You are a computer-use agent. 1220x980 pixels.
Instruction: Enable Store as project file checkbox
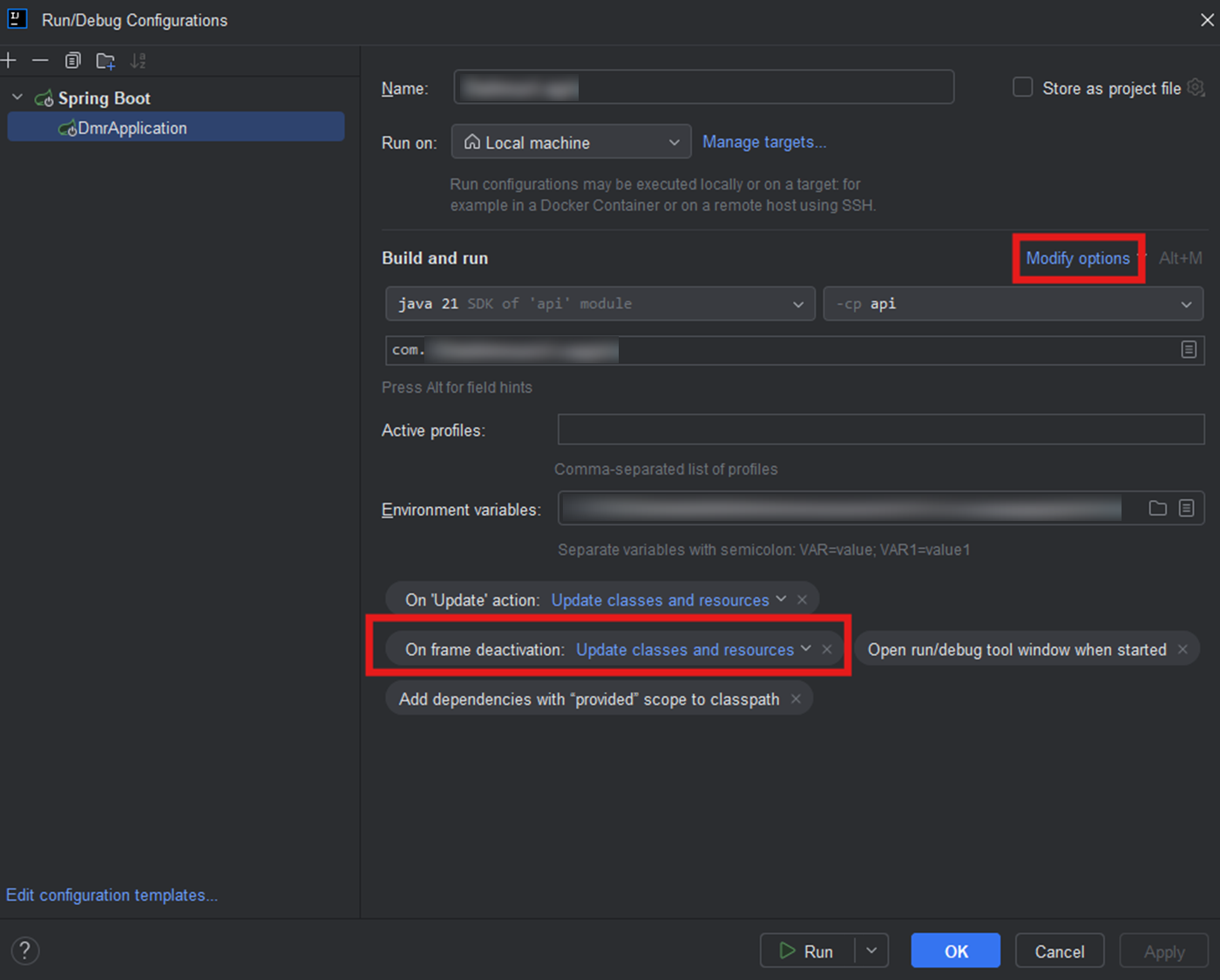coord(1022,87)
